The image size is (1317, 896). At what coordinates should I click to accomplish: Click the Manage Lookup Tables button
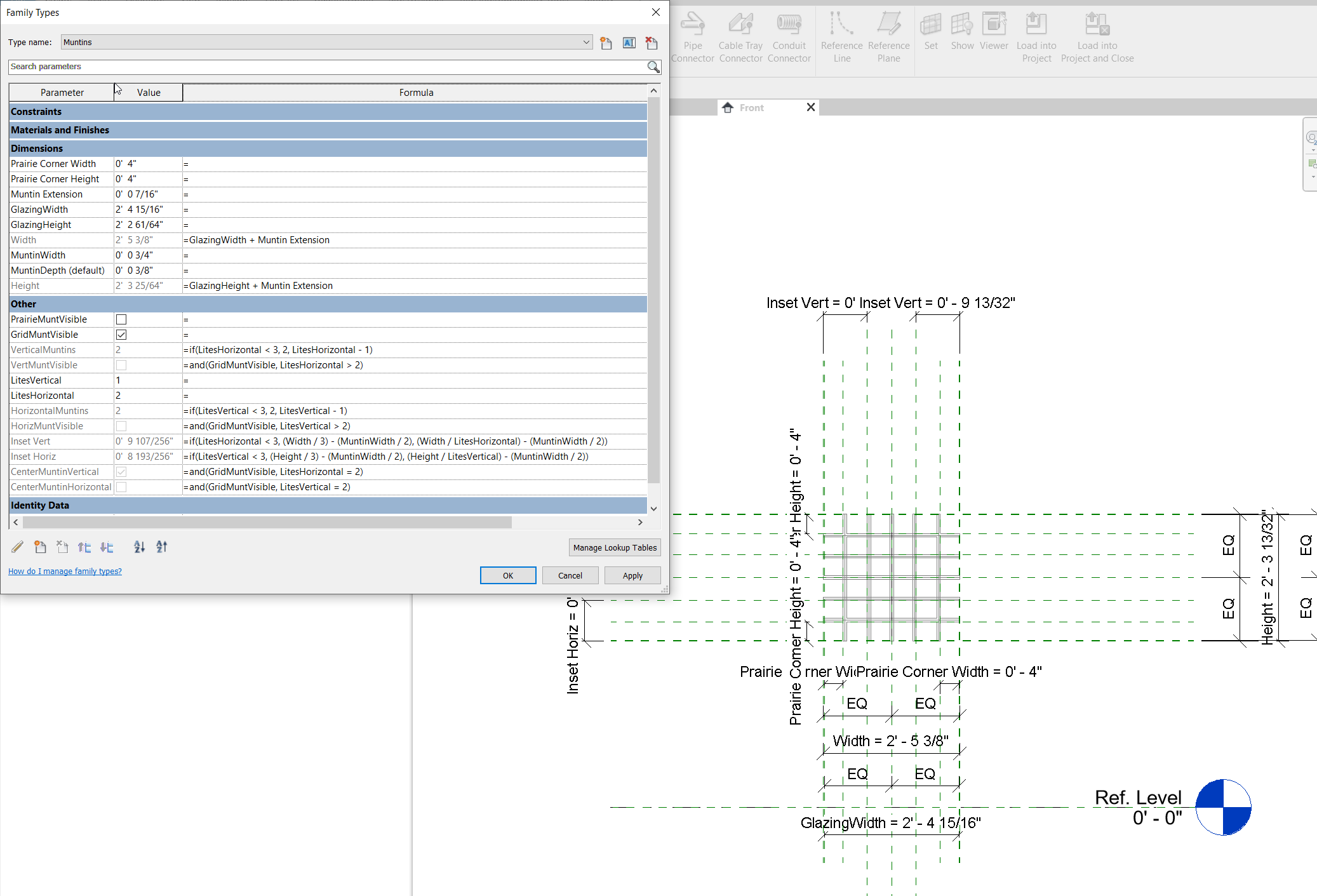614,547
